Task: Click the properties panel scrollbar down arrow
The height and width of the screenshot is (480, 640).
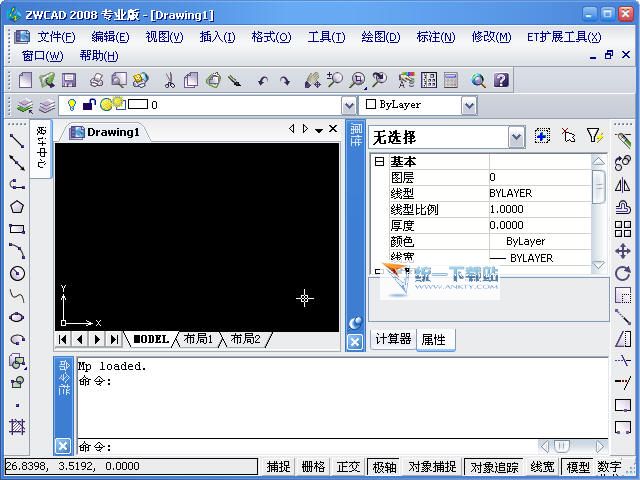Action: [x=598, y=266]
